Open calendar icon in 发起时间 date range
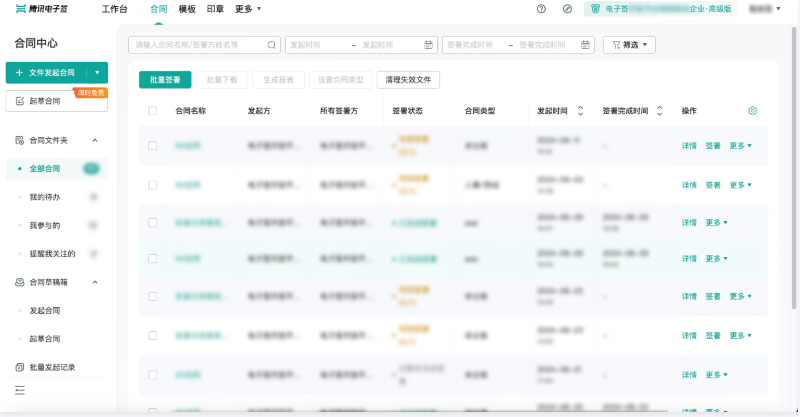 (429, 45)
